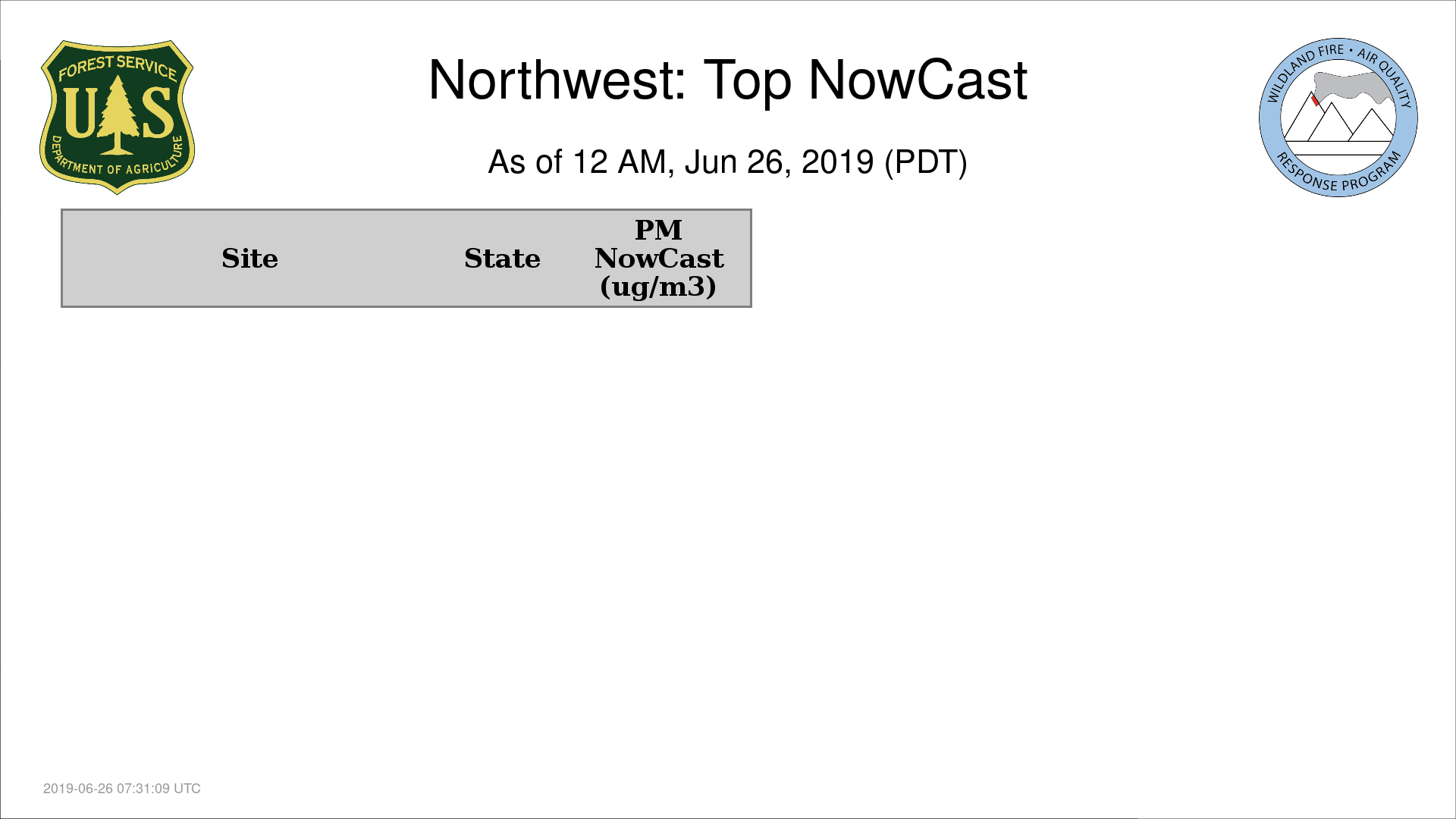
Task: Click the Wildland Fire Air Quality Response Program logo
Action: coord(1338,118)
